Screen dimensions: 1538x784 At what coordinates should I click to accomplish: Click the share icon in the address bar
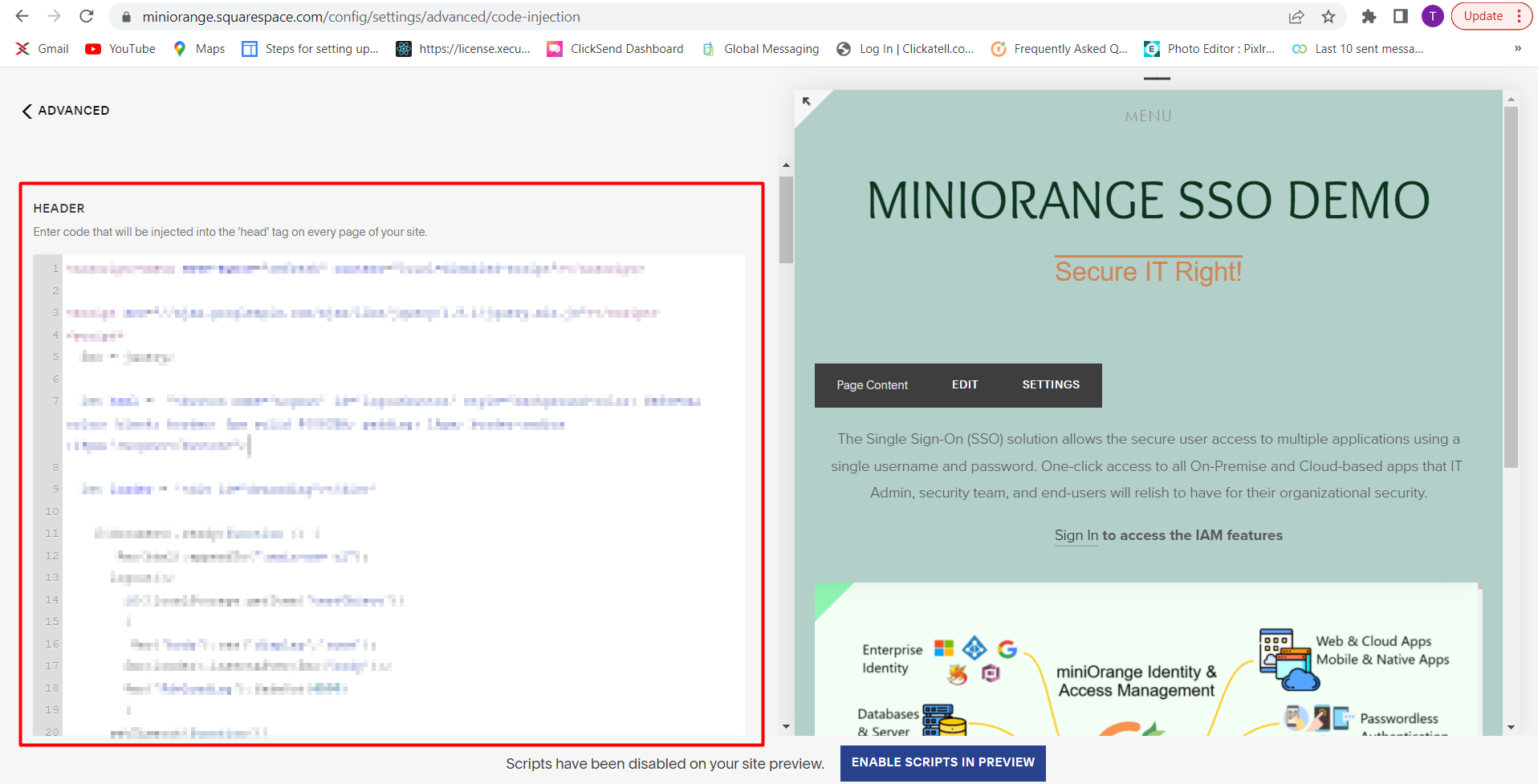coord(1296,16)
